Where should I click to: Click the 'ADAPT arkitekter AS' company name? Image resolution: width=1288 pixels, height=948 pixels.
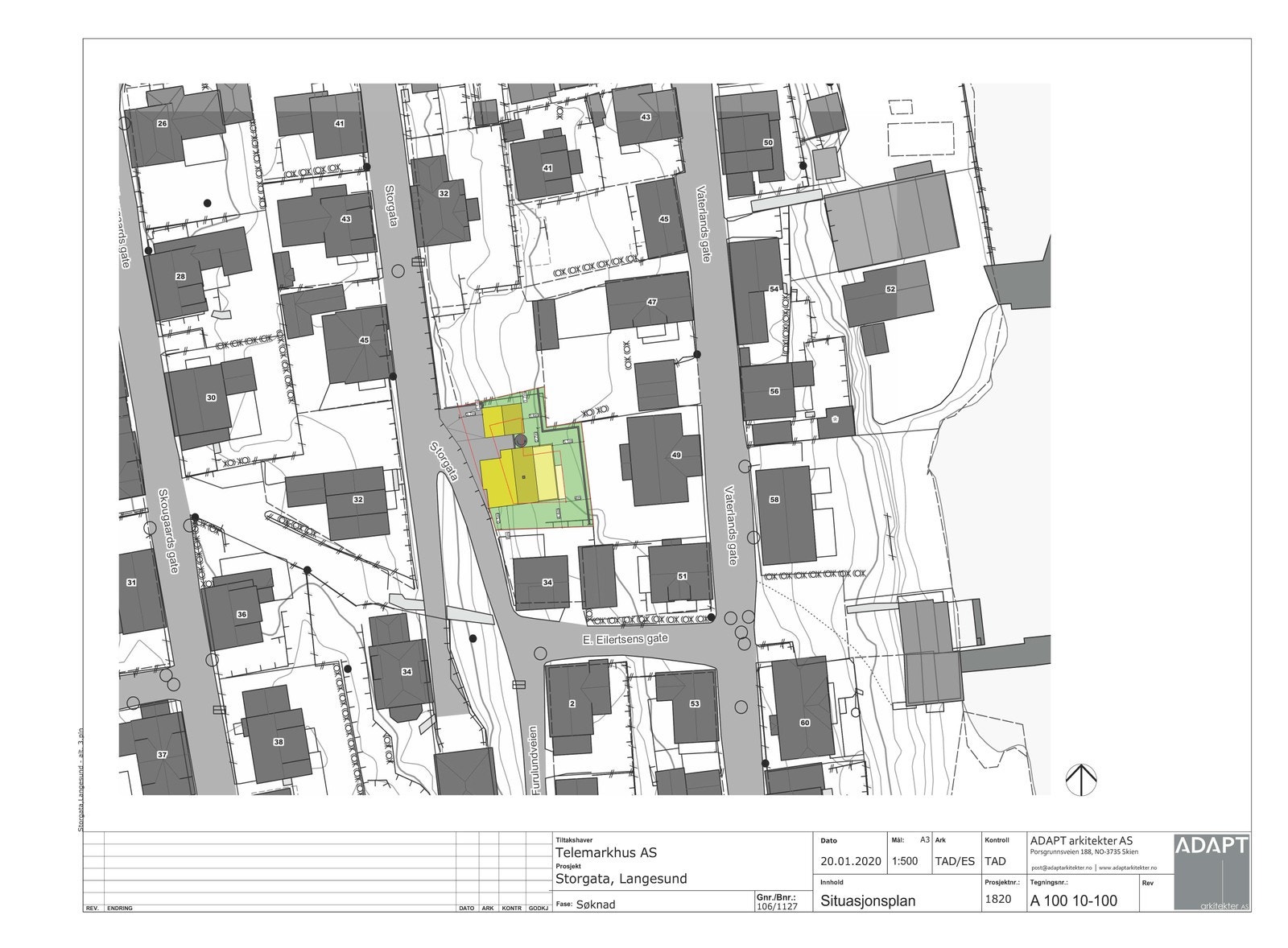[1081, 841]
